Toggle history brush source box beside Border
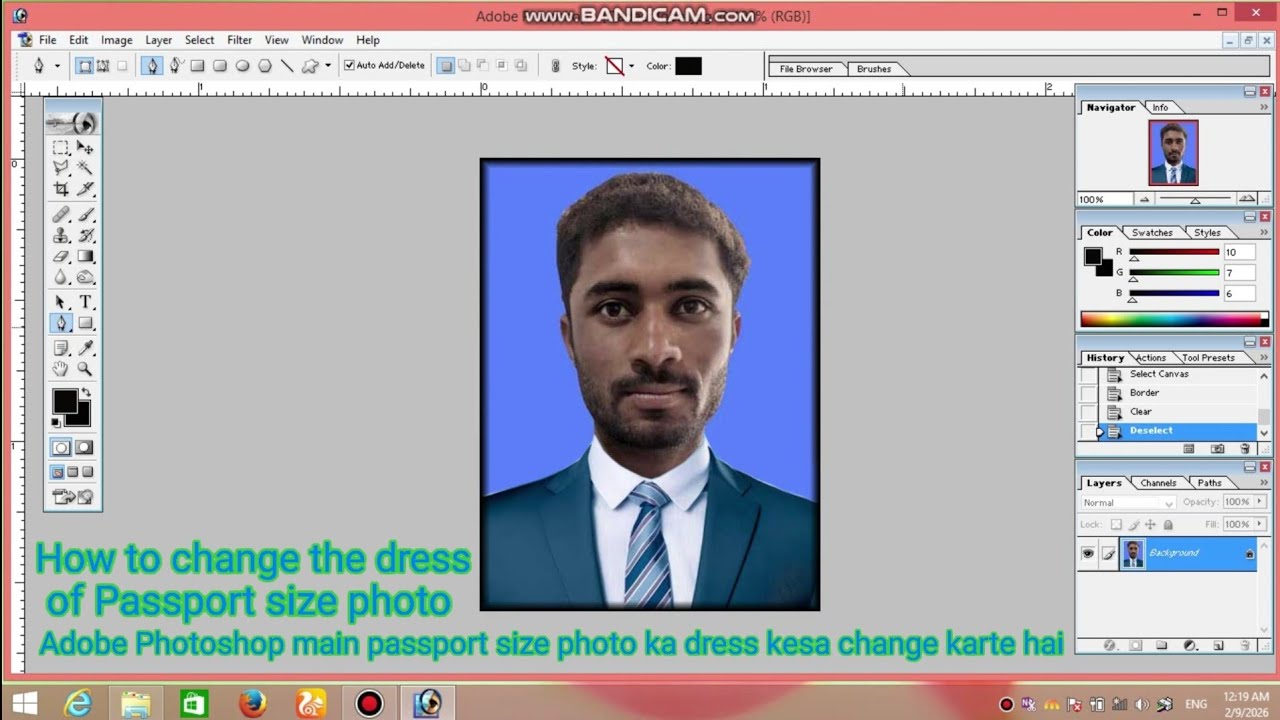This screenshot has height=720, width=1280. click(x=1087, y=393)
